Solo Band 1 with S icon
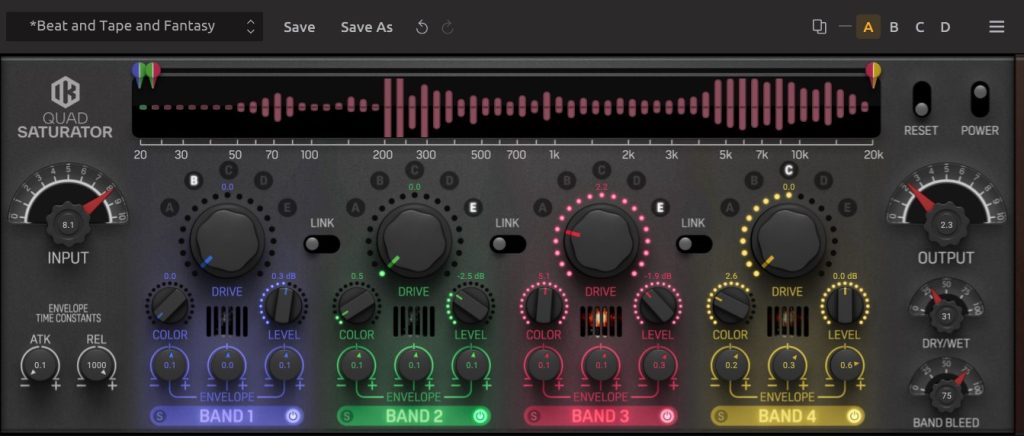1024x436 pixels. [x=160, y=415]
